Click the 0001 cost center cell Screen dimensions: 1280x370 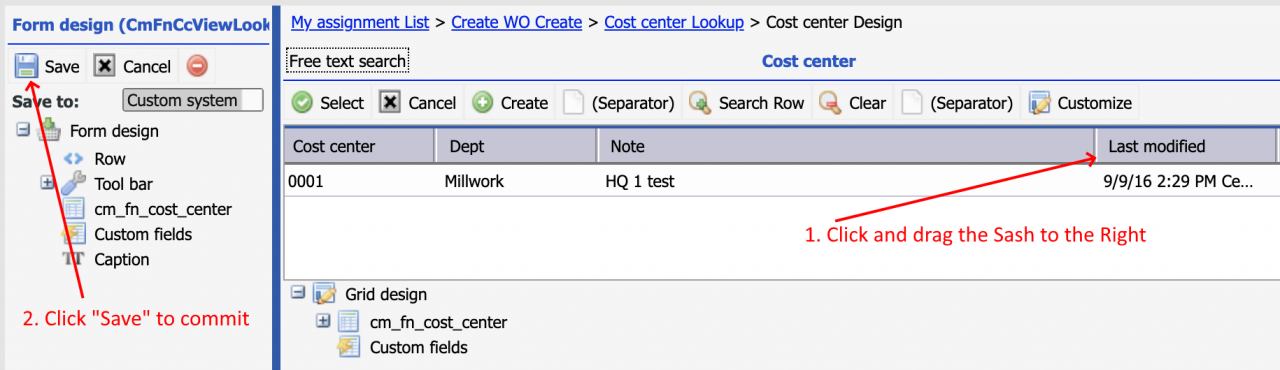[x=360, y=182]
